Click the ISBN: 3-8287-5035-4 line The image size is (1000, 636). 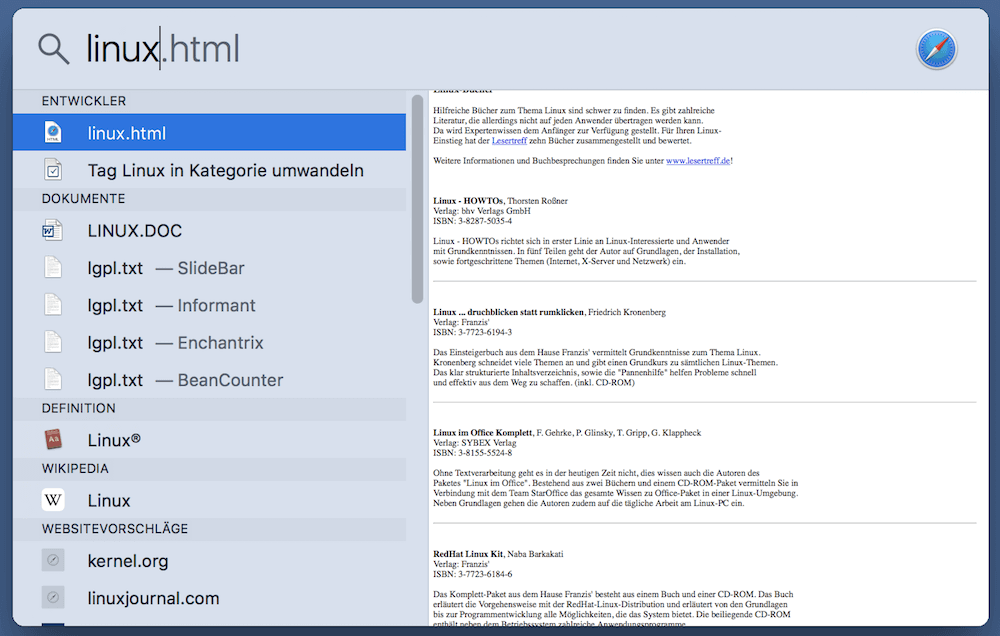tap(473, 221)
